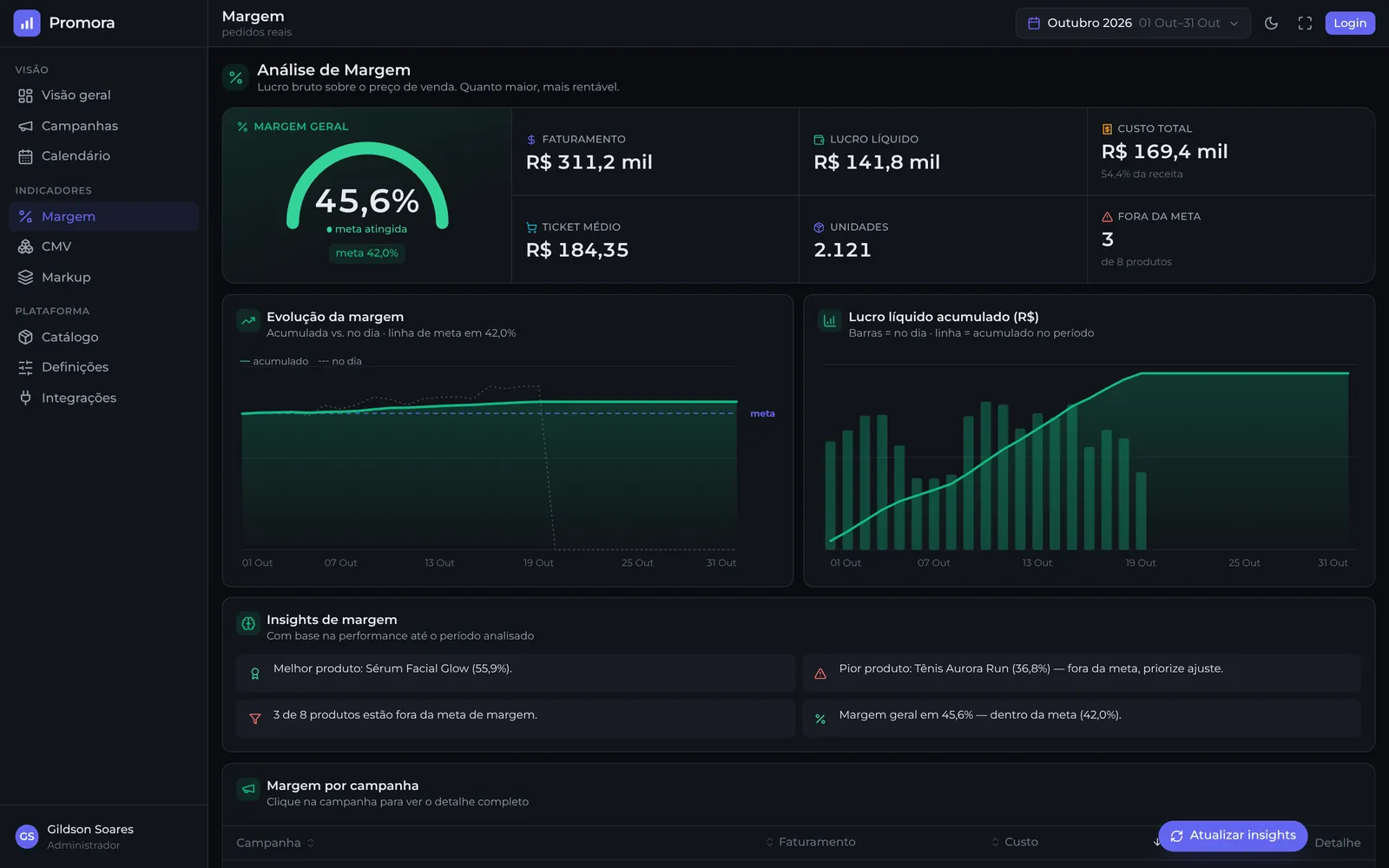Click the Gildson Soares profile name

tap(90, 829)
